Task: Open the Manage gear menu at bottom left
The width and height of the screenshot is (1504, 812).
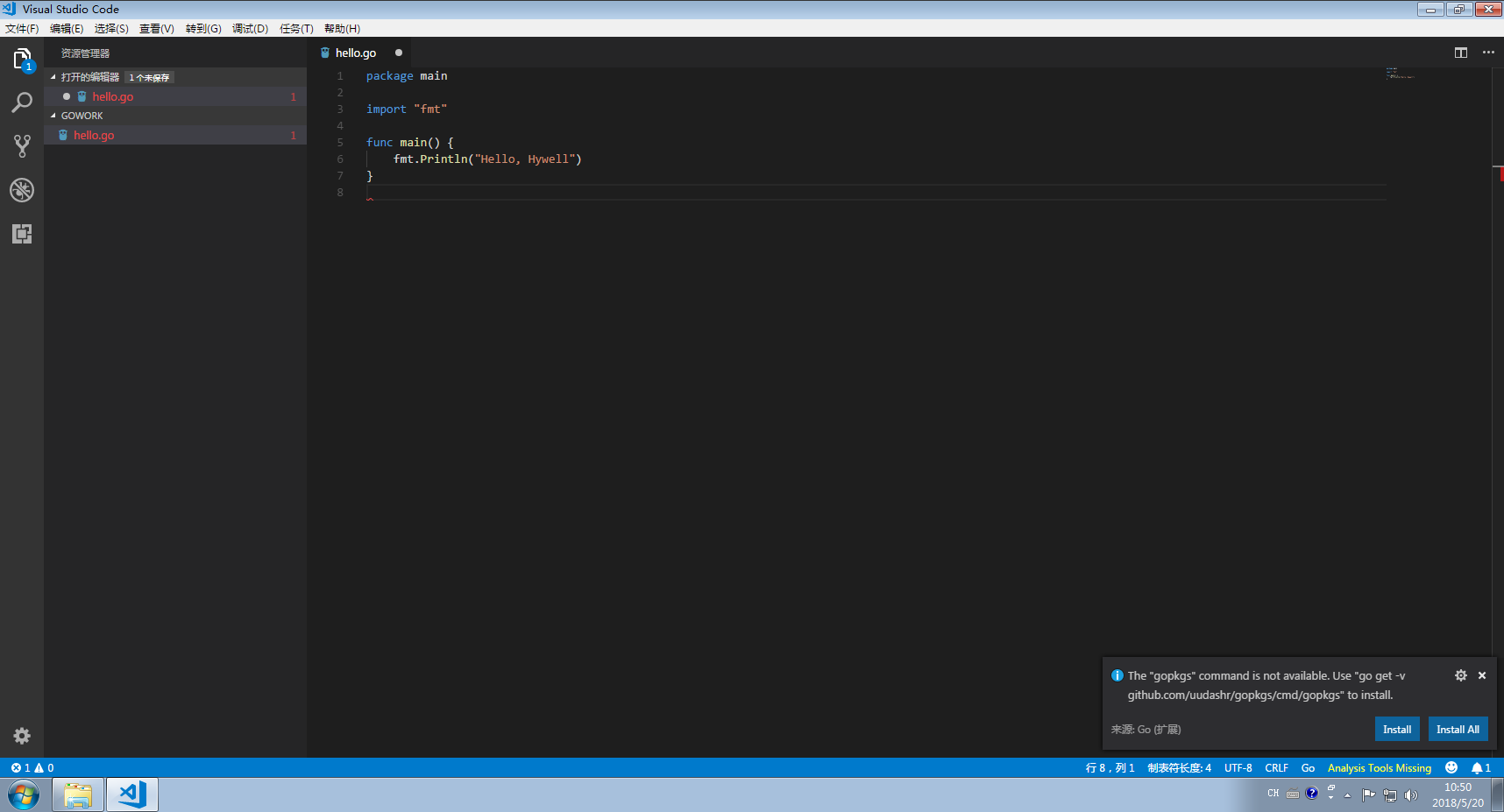Action: click(22, 736)
